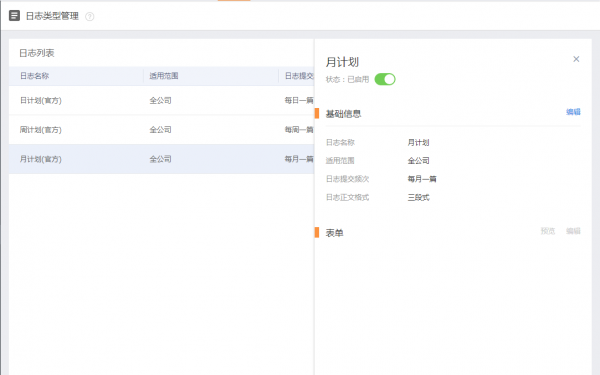This screenshot has height=375, width=600.
Task: Click 每日一篇 cell in 日计划 row
Action: tap(299, 100)
